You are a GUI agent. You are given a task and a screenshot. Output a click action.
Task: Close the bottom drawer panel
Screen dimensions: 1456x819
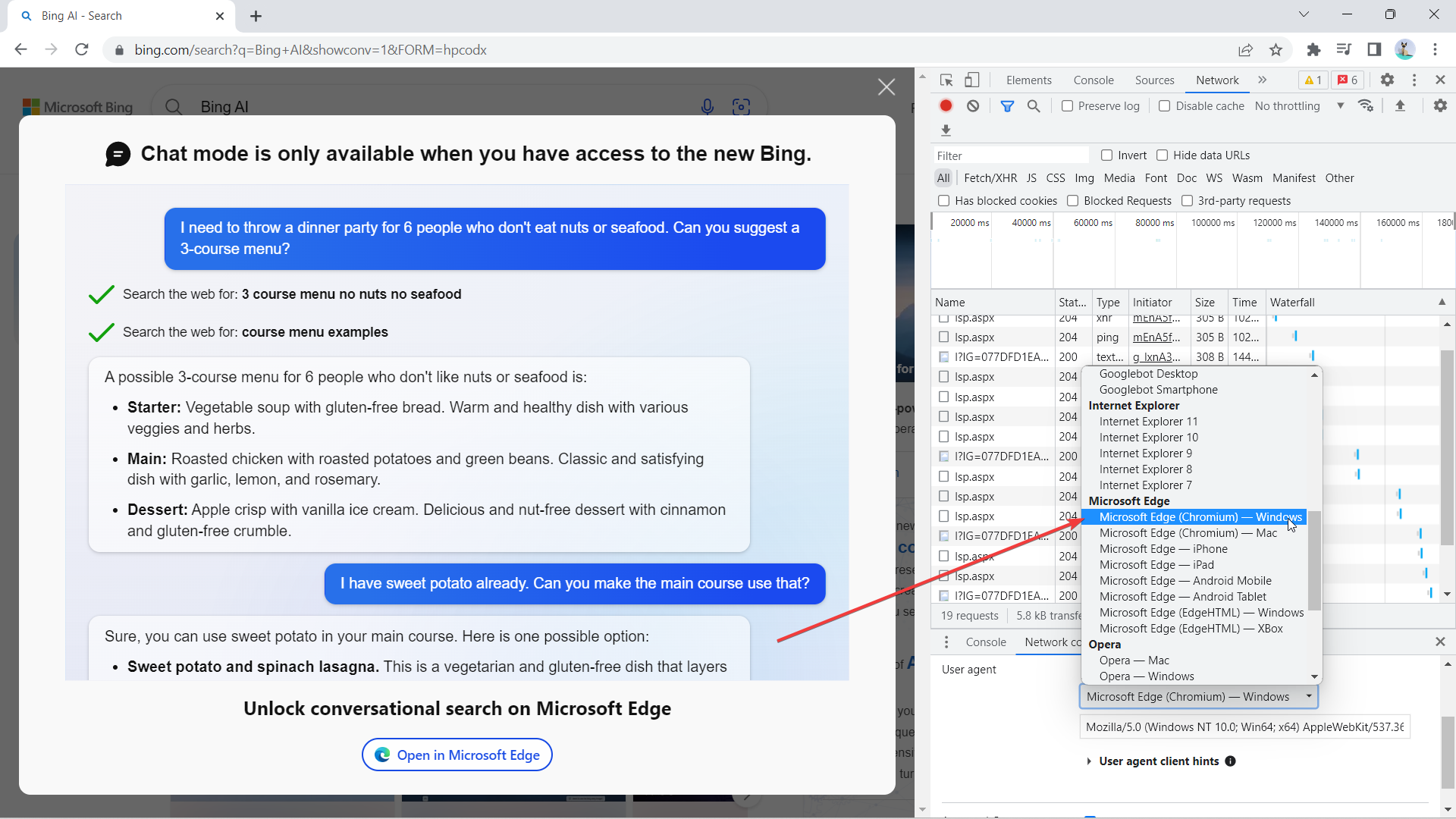[x=1440, y=642]
